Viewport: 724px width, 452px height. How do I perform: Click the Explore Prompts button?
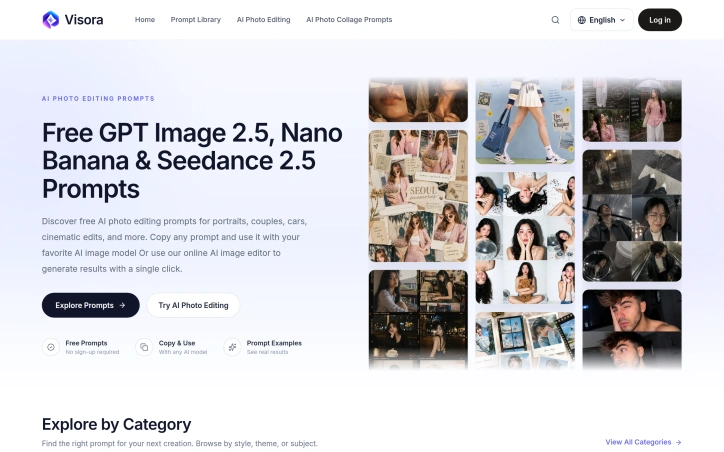coord(90,305)
